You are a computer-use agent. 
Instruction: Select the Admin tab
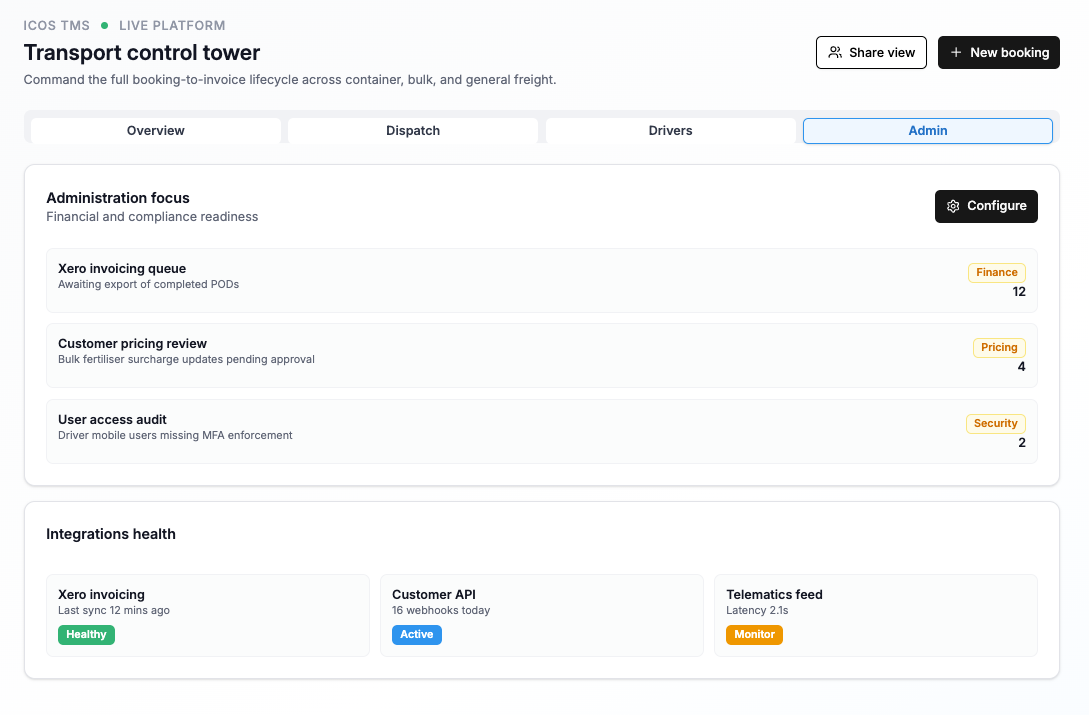coord(927,131)
